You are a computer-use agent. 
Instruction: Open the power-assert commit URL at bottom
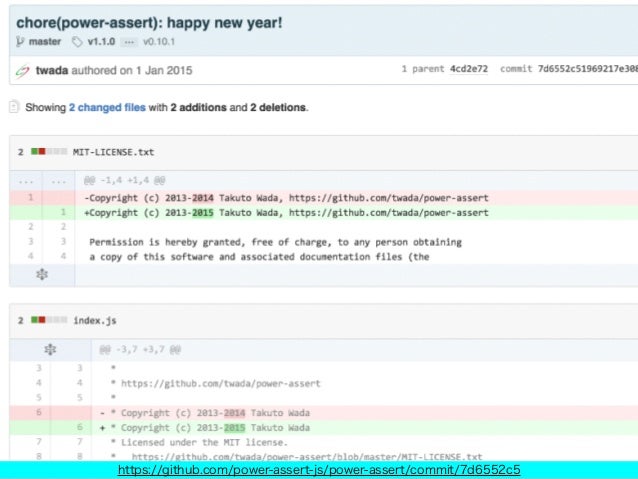(319, 470)
